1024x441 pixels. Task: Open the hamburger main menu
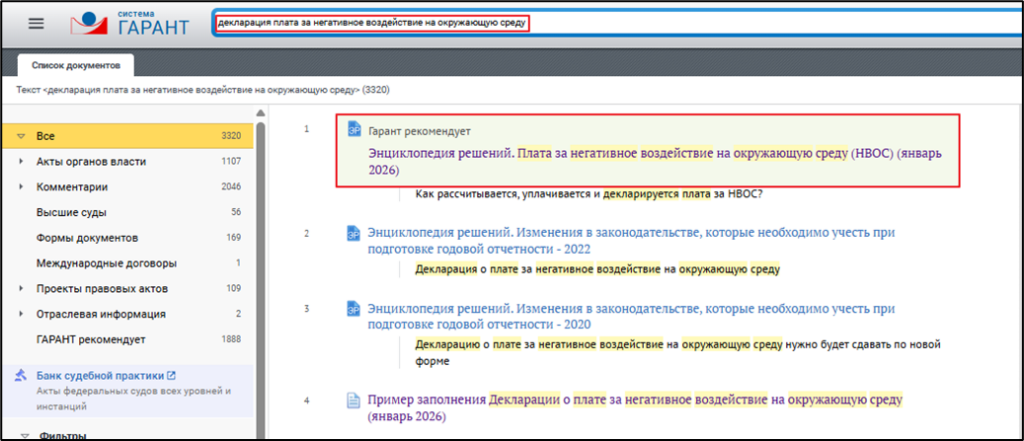[x=37, y=23]
